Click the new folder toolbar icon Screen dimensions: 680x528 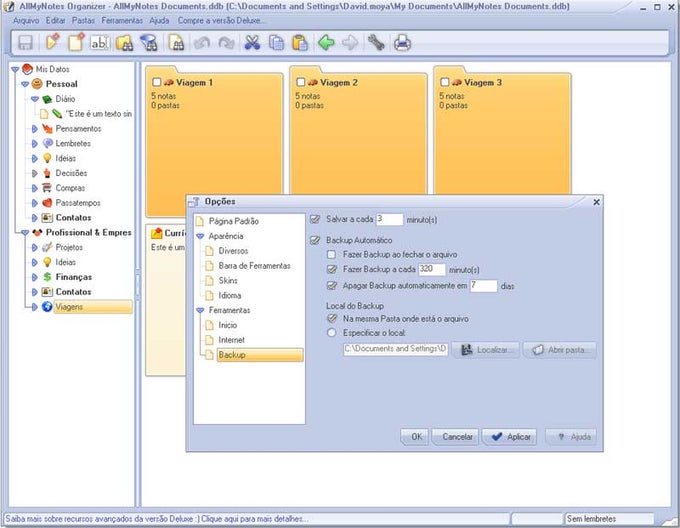coord(52,42)
